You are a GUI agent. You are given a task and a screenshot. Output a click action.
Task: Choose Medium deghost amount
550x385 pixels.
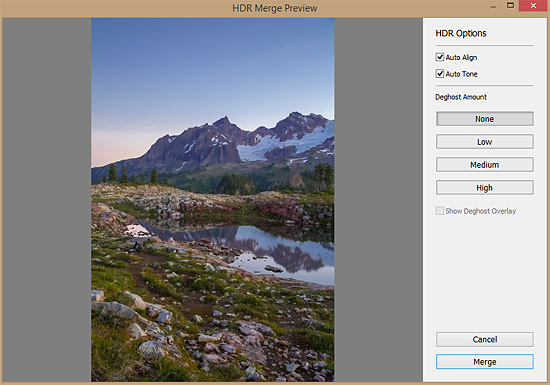click(x=484, y=164)
